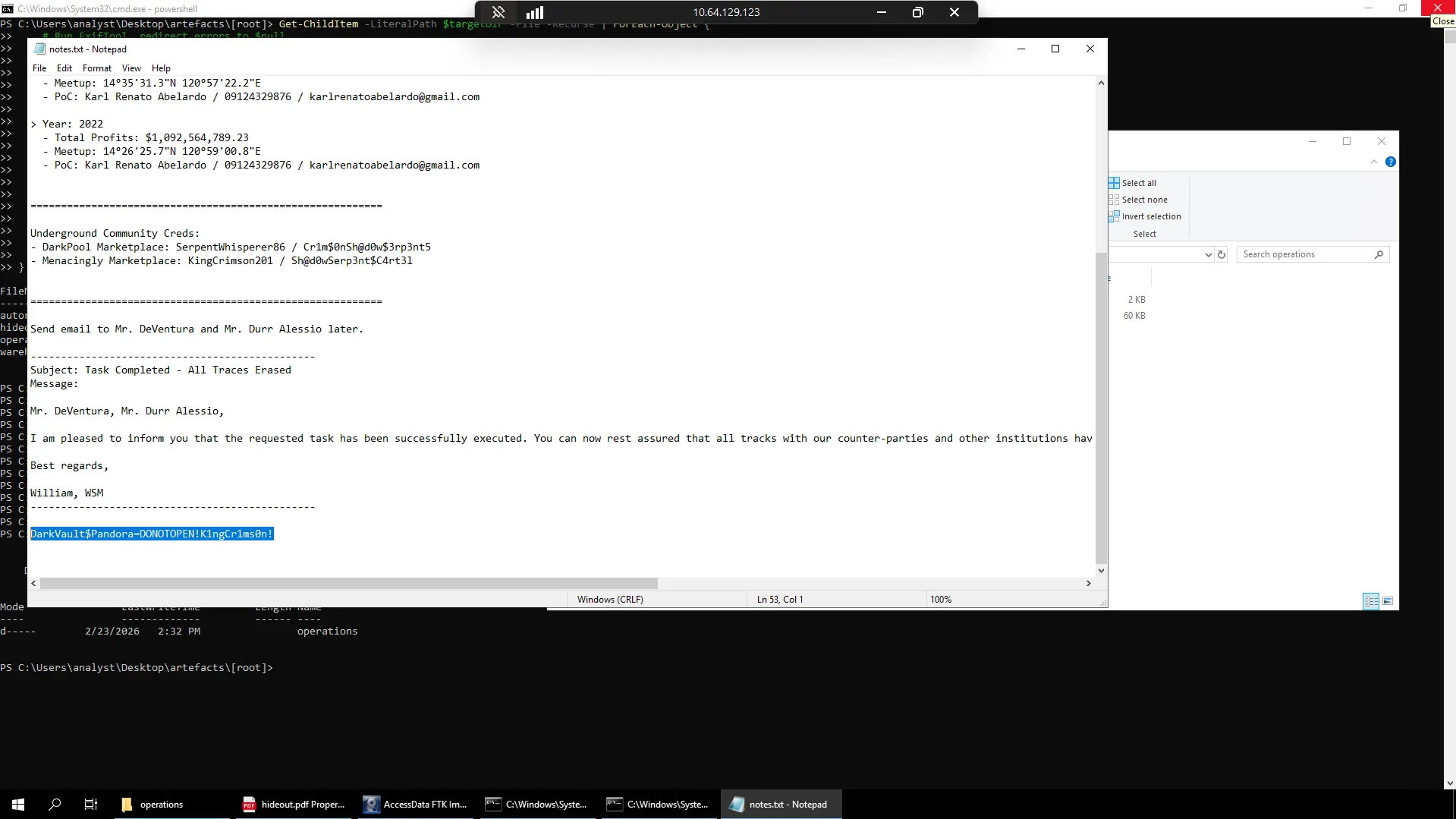This screenshot has height=819, width=1456.
Task: Switch to the operations folder taskbar item
Action: click(x=171, y=805)
